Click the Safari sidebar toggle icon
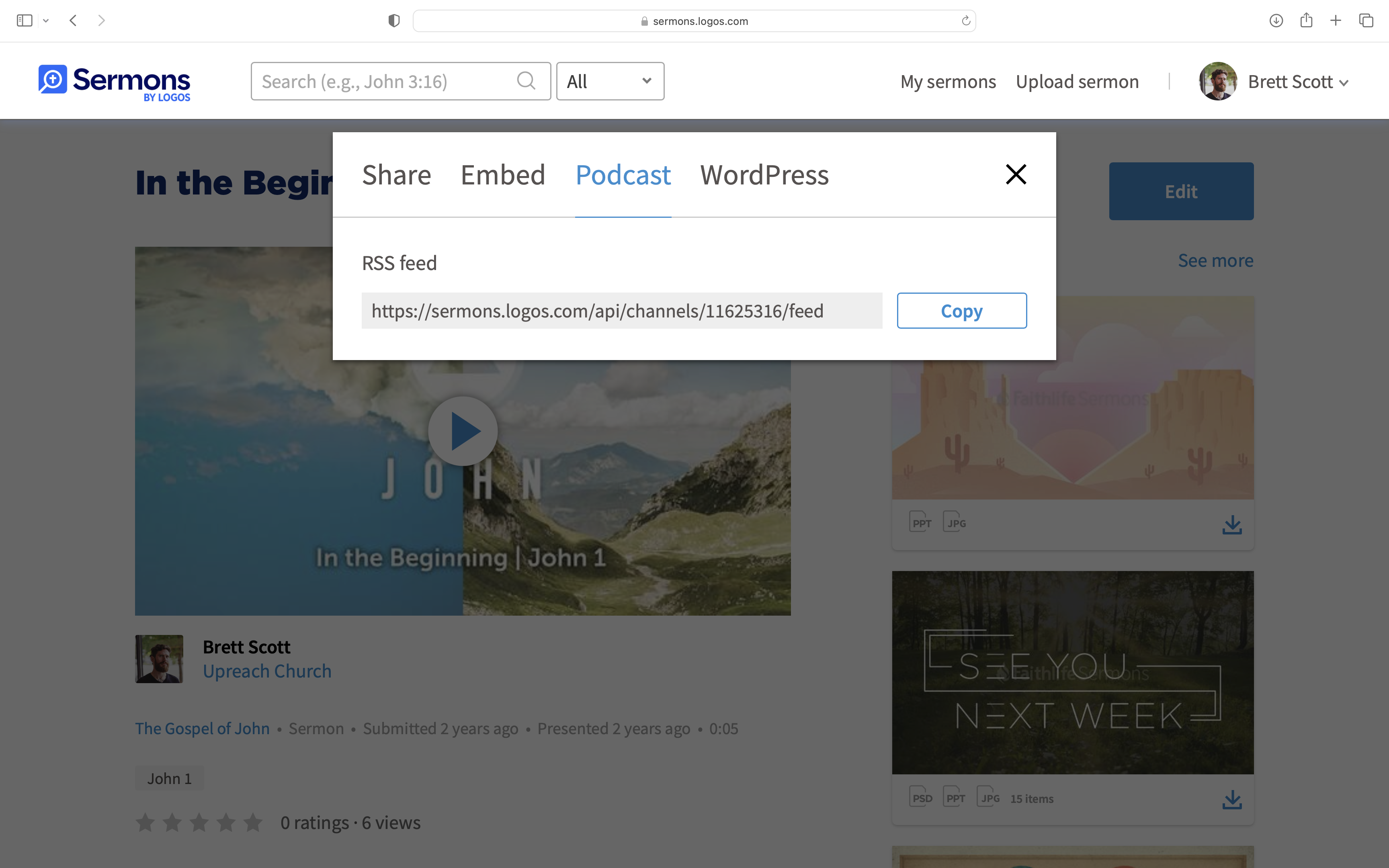The image size is (1389, 868). [24, 20]
